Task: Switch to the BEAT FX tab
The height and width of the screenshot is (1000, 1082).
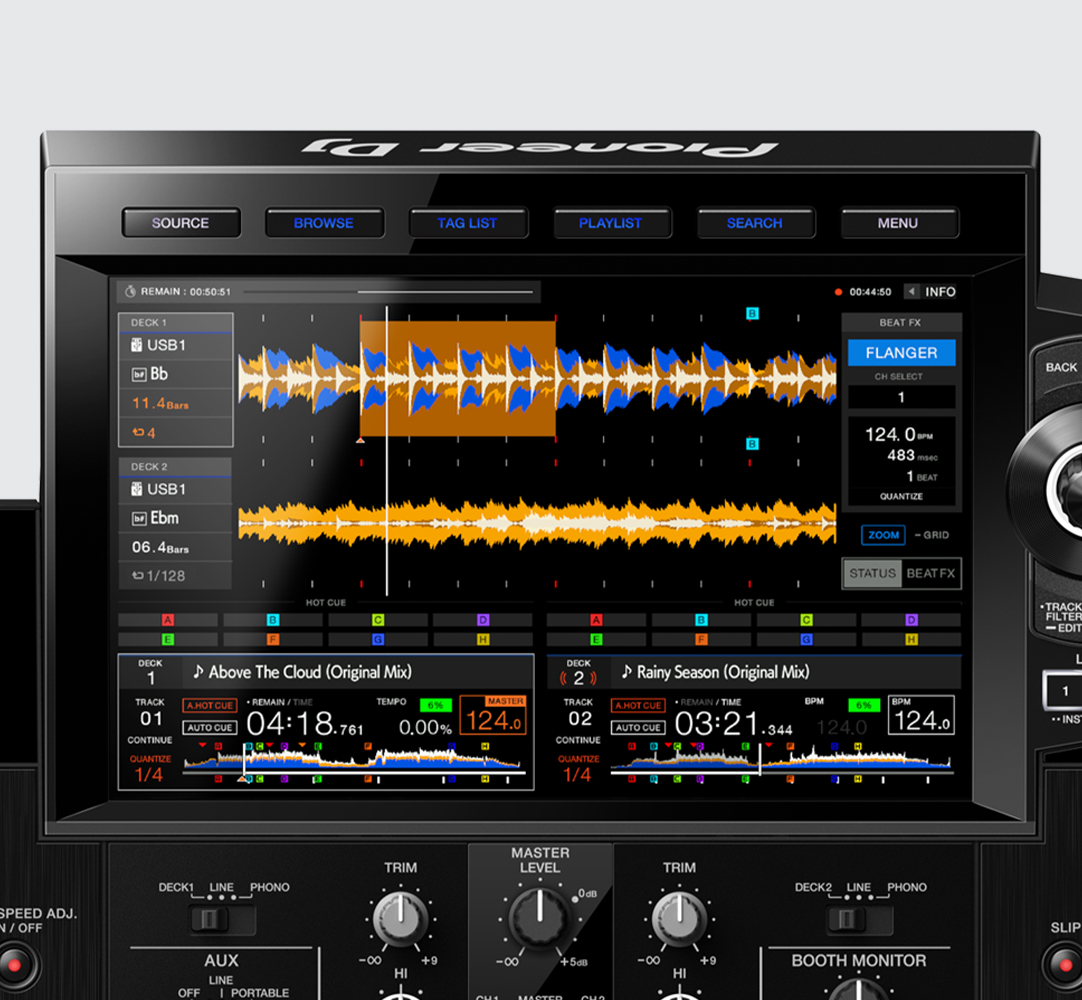Action: click(928, 574)
